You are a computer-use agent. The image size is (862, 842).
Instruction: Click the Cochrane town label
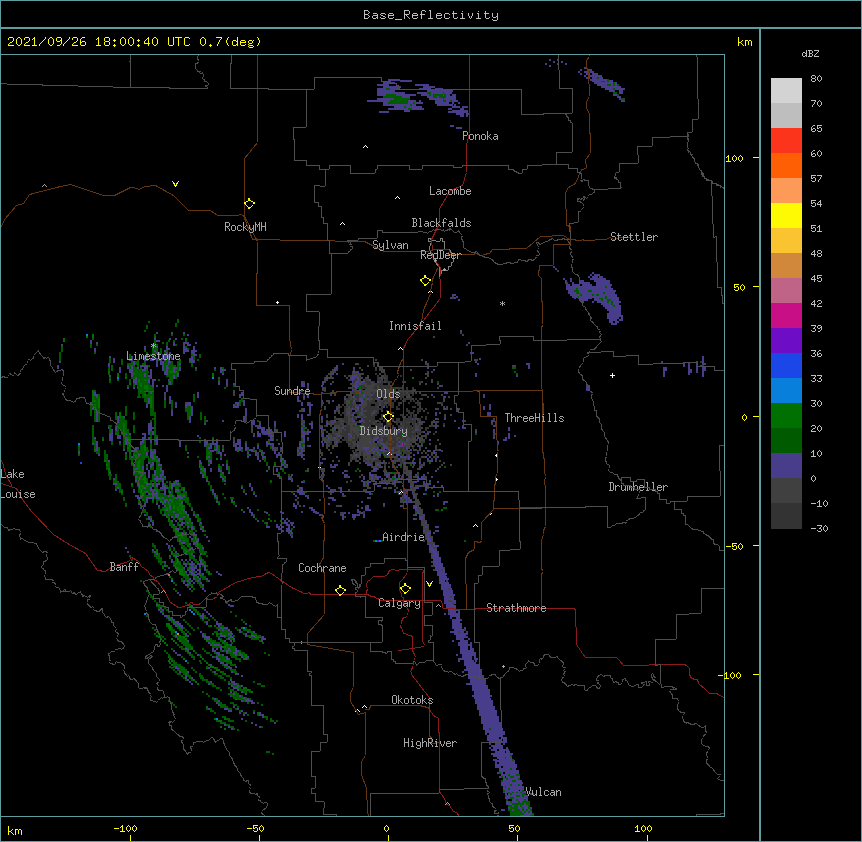(322, 568)
